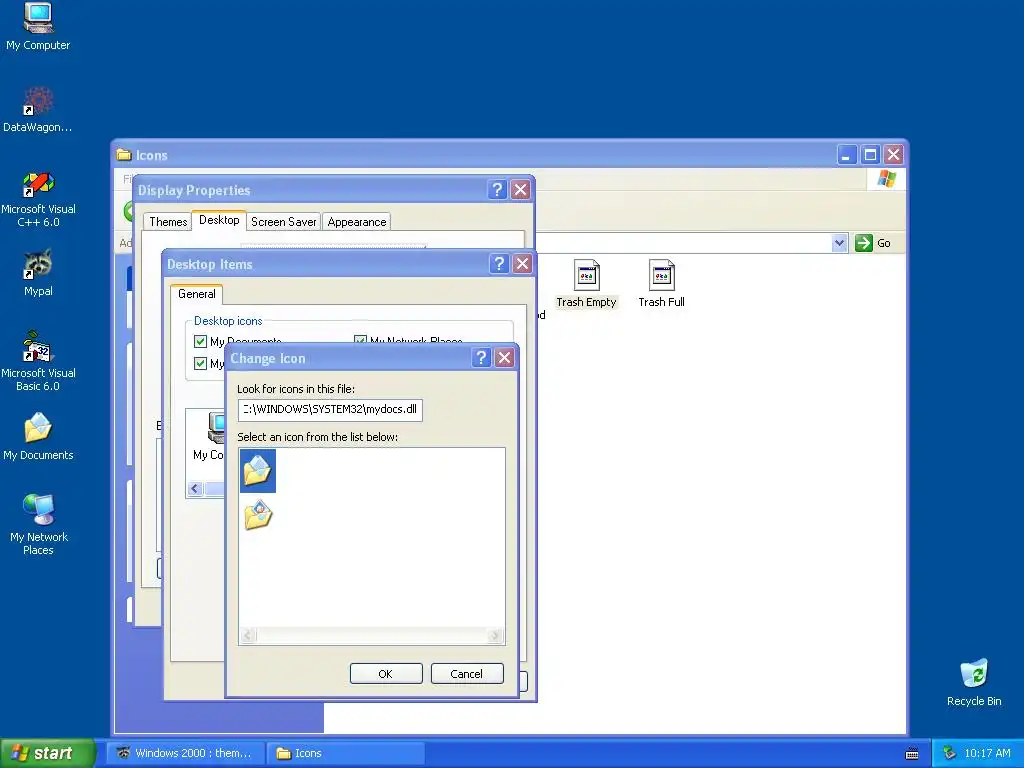Click the folder icon in Icons window title bar

123,155
